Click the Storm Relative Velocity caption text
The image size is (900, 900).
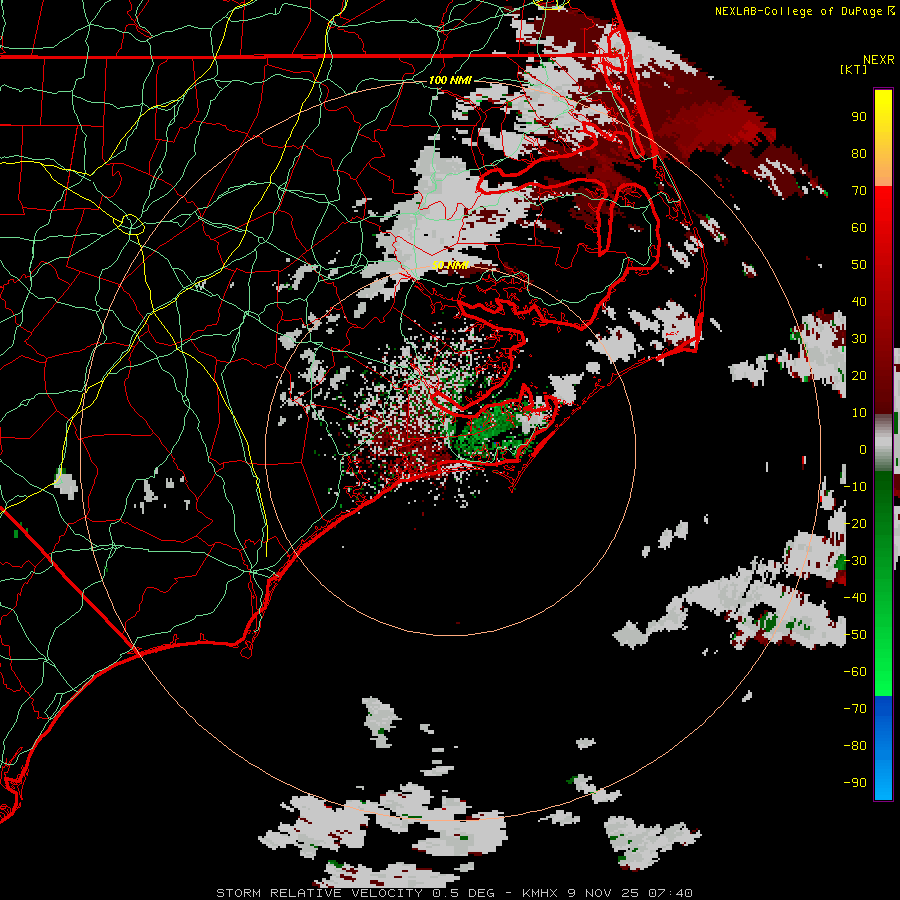[x=454, y=893]
